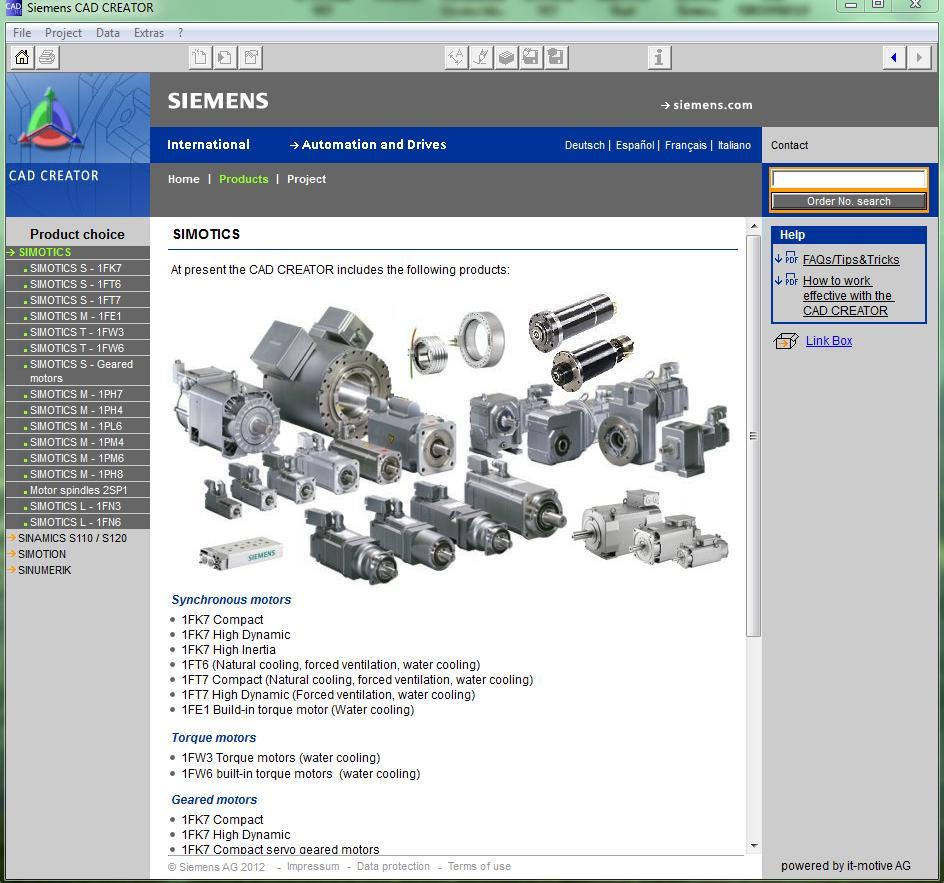This screenshot has width=944, height=883.
Task: Click the first disk save icon
Action: tap(531, 58)
